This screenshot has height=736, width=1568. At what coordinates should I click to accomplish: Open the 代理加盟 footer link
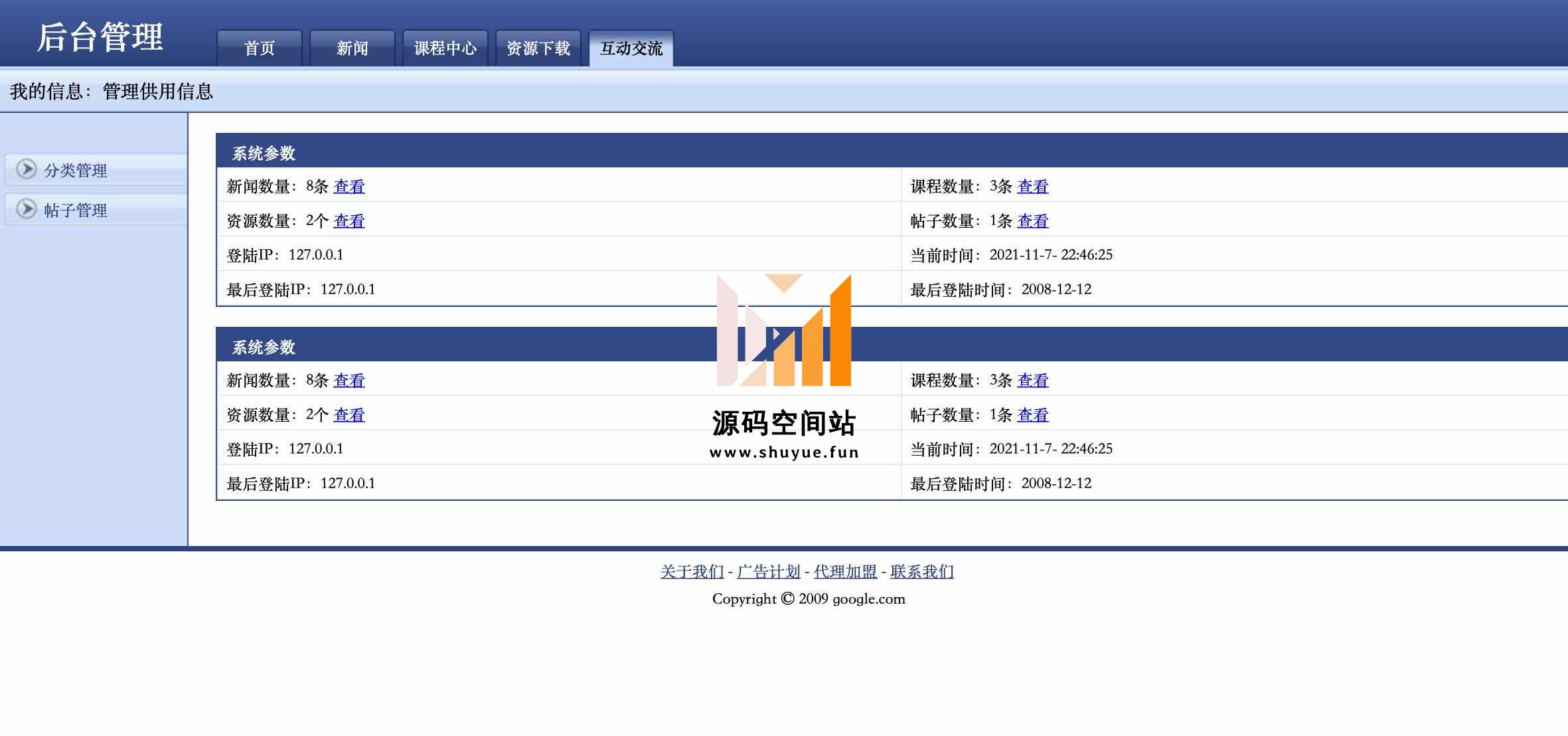pos(846,572)
